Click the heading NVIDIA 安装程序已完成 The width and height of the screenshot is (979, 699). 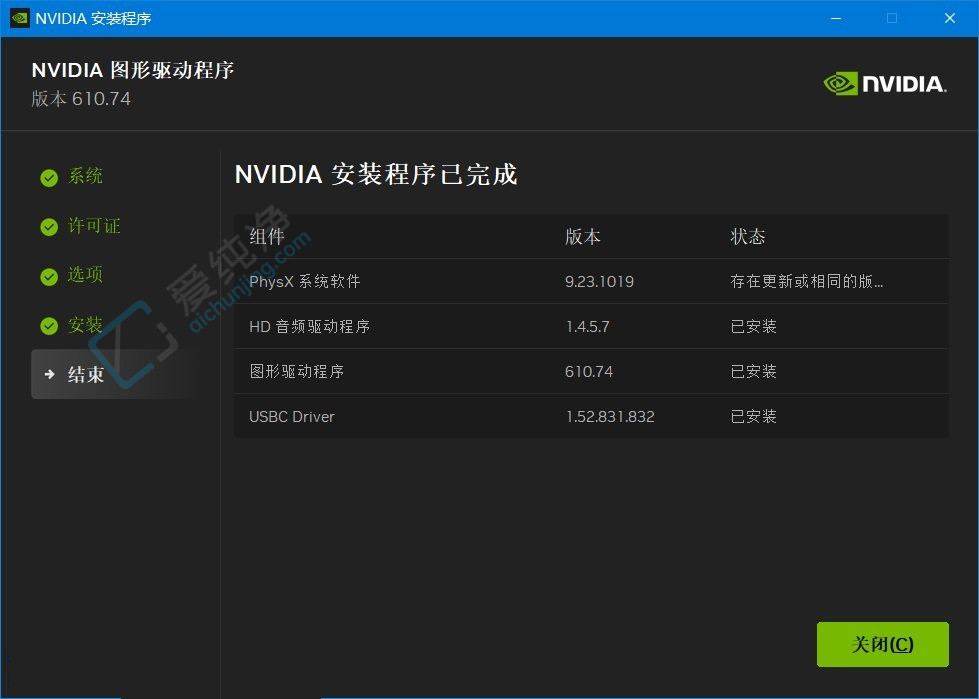376,174
